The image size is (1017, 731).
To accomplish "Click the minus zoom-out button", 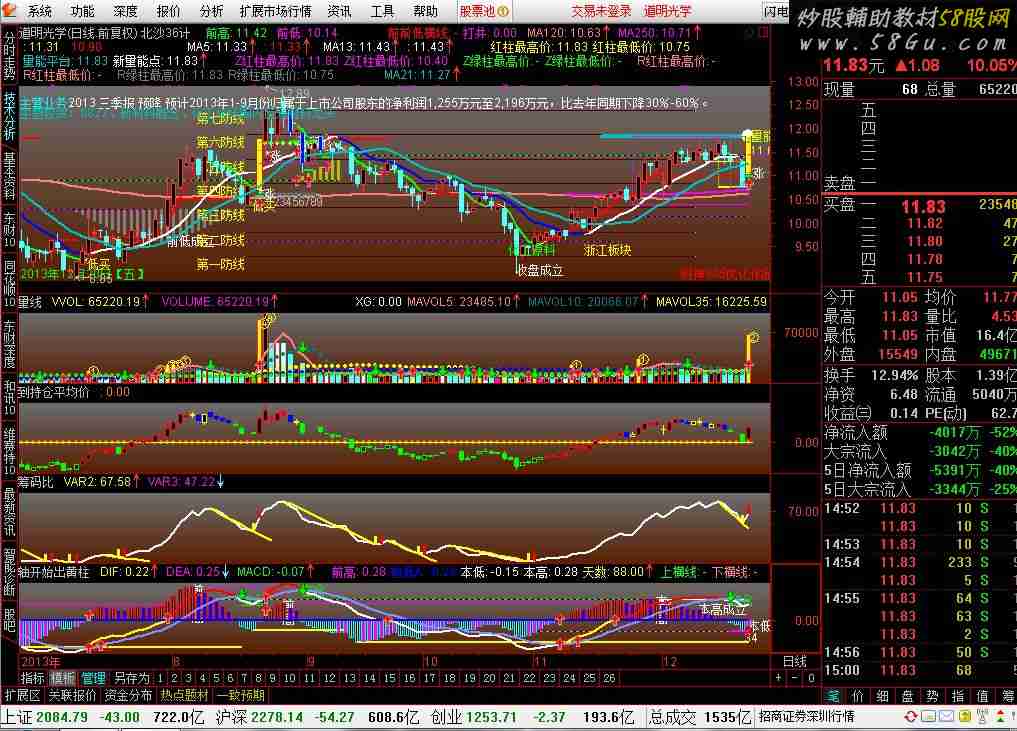I will (795, 678).
